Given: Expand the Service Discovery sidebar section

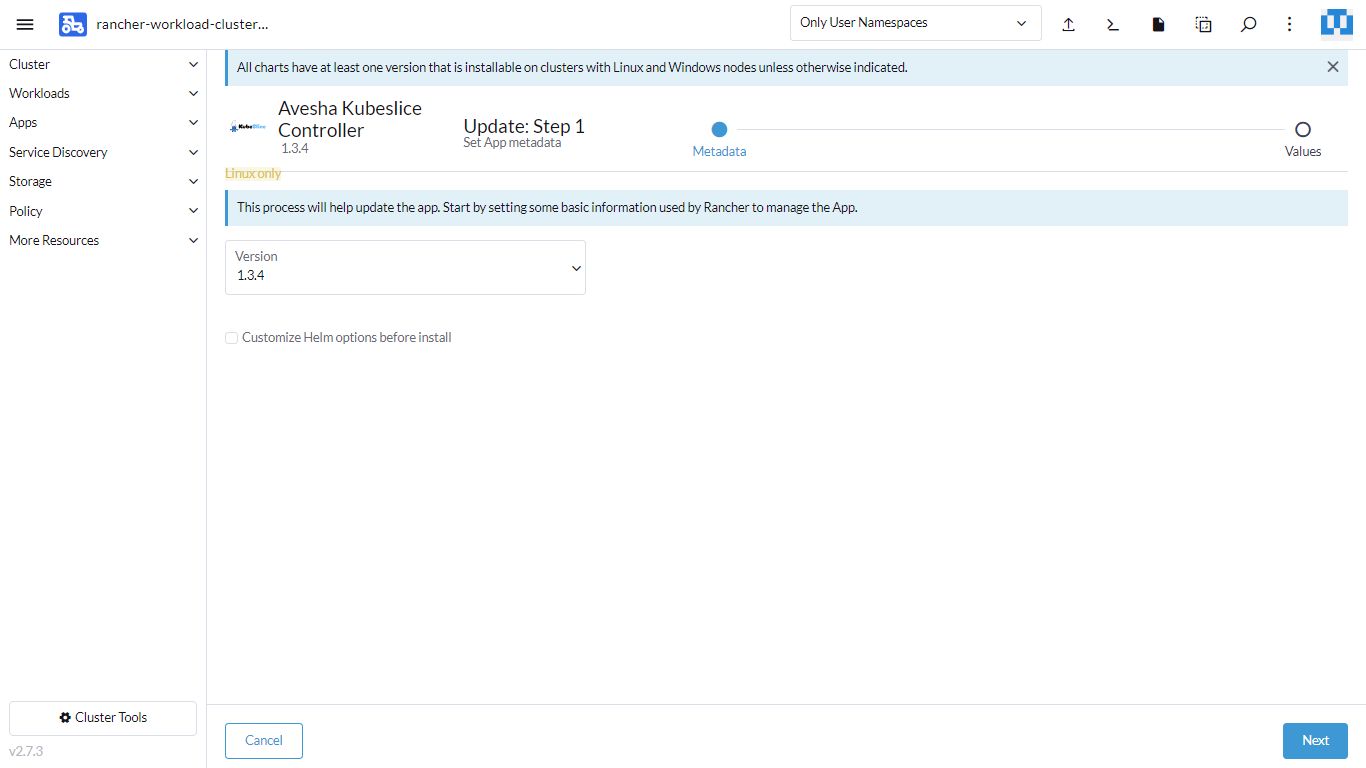Looking at the screenshot, I should pos(103,152).
